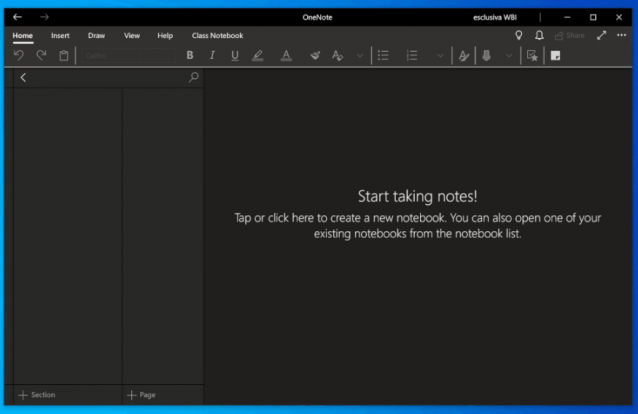Add a new Page
Image resolution: width=638 pixels, height=414 pixels.
[x=141, y=395]
